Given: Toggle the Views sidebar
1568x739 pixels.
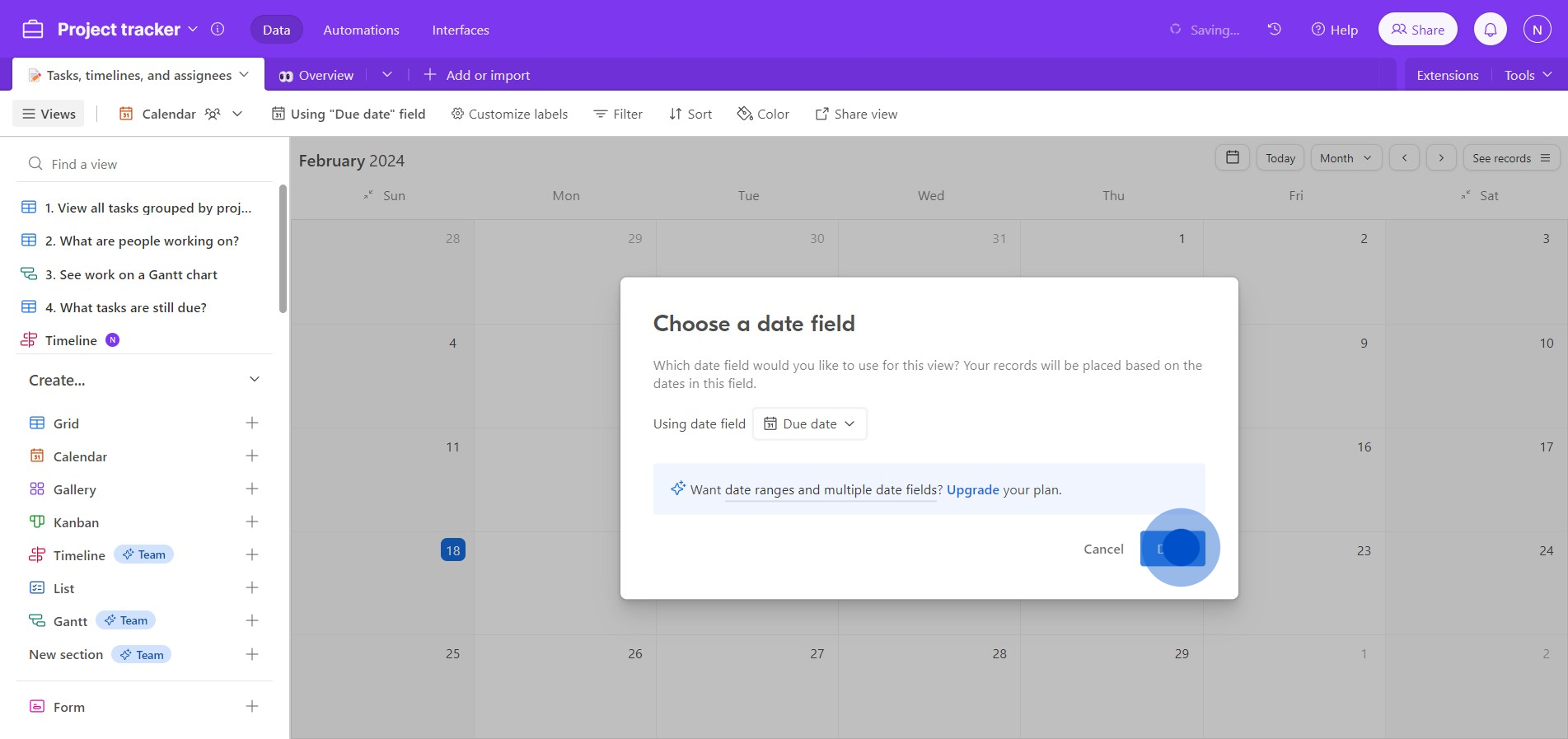Looking at the screenshot, I should pos(49,114).
